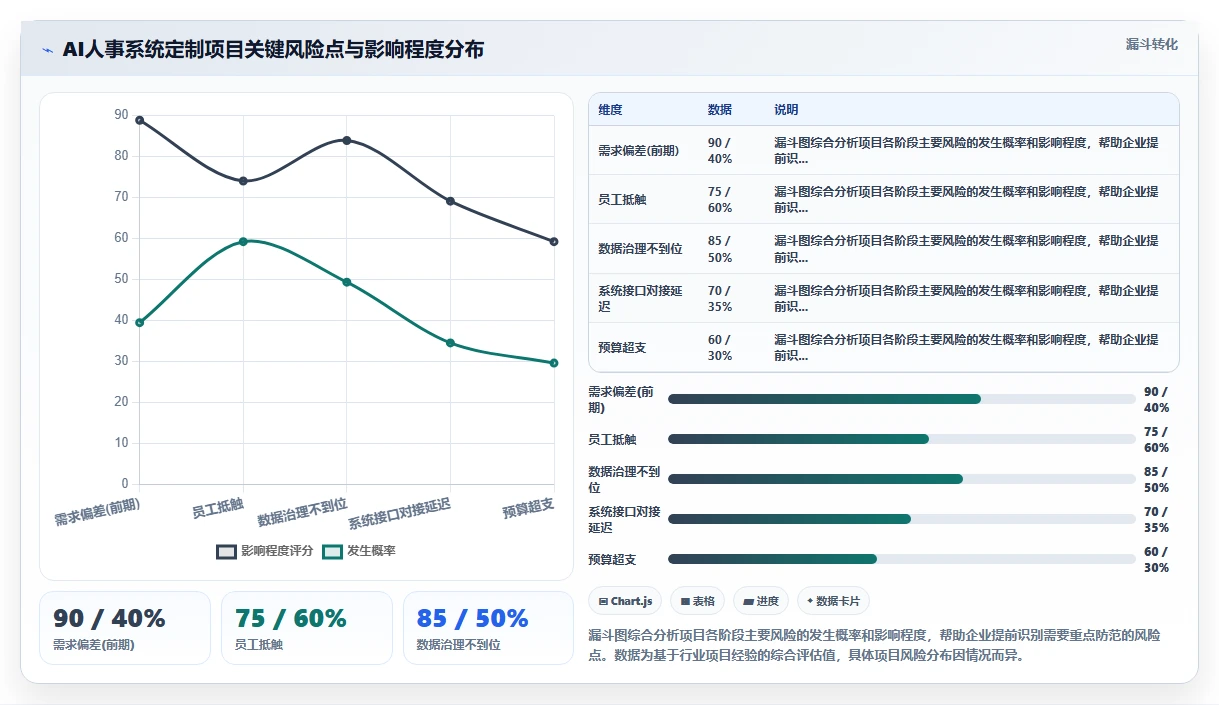Toggle the 发生概率 legend item
Screen dimensions: 1219x705
(359, 551)
